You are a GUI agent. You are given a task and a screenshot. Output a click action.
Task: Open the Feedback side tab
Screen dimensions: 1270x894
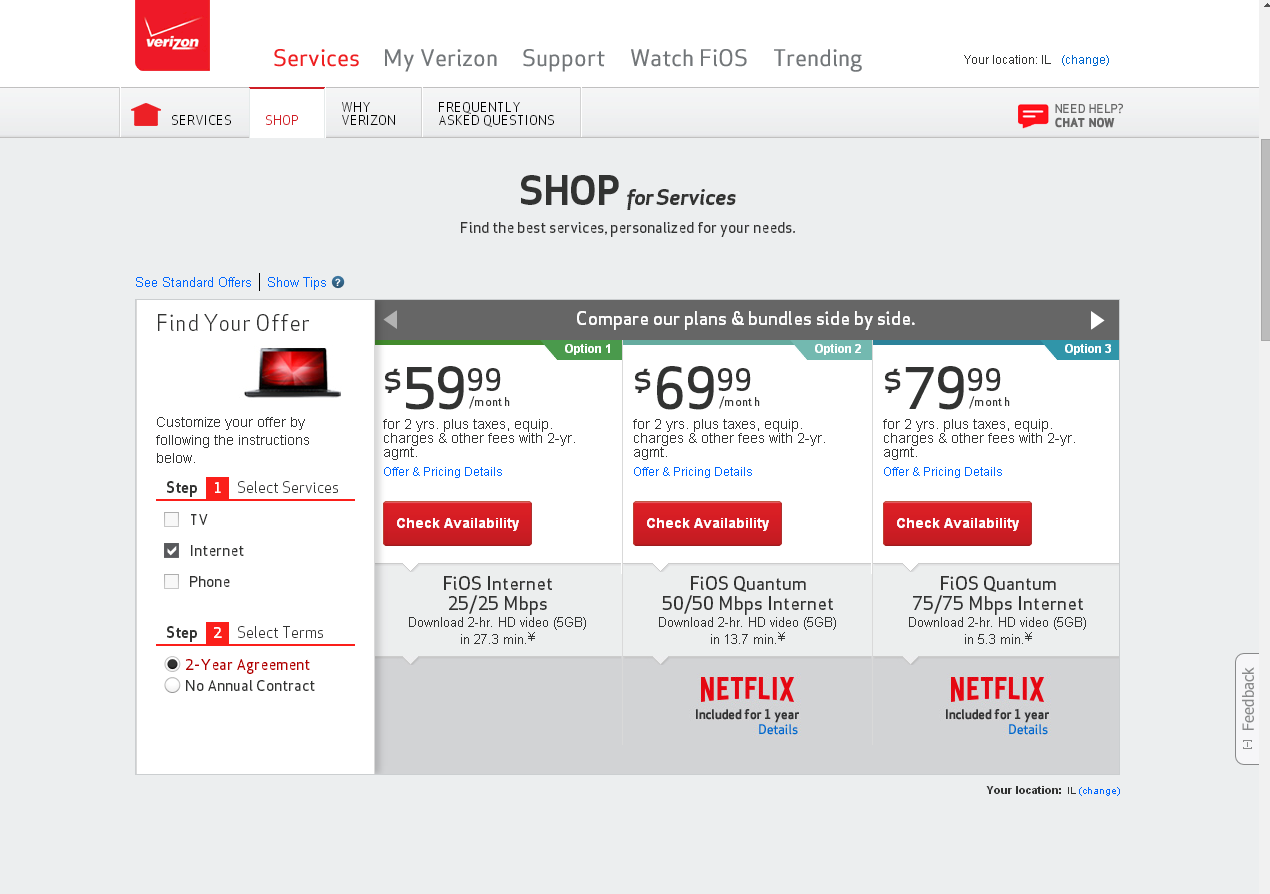1247,709
